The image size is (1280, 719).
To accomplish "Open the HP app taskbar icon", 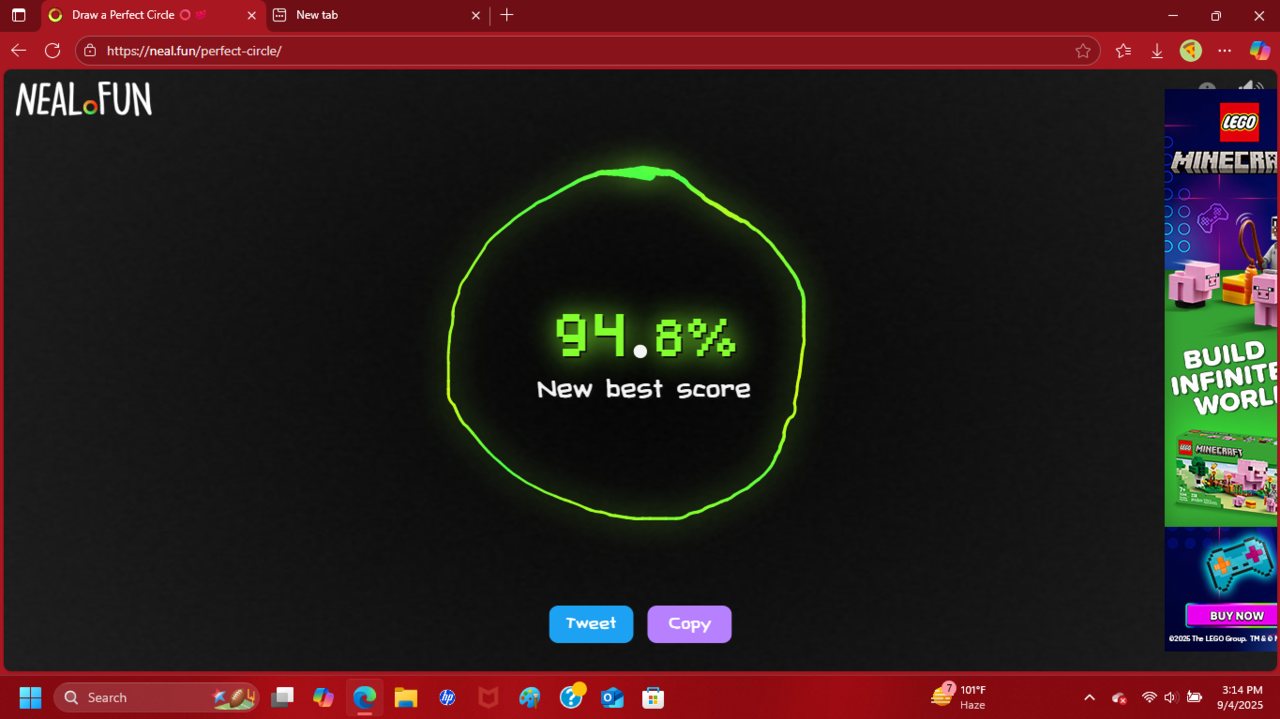I will [x=447, y=697].
